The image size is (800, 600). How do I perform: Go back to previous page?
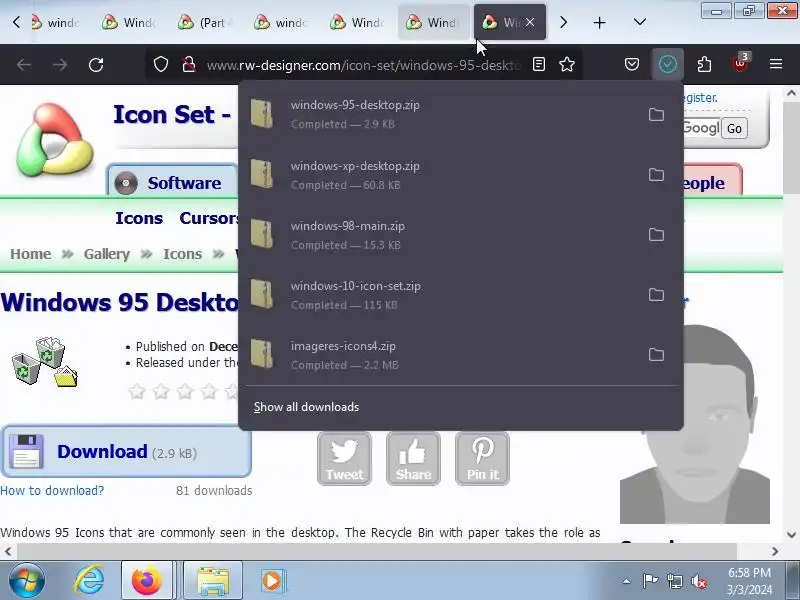click(24, 65)
